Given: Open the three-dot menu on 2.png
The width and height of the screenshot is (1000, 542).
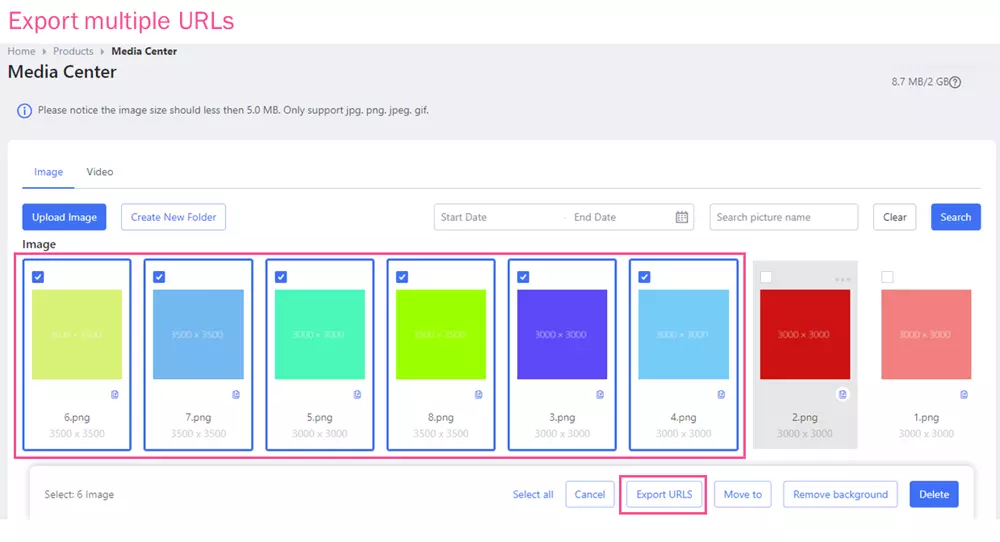Looking at the screenshot, I should [x=842, y=279].
